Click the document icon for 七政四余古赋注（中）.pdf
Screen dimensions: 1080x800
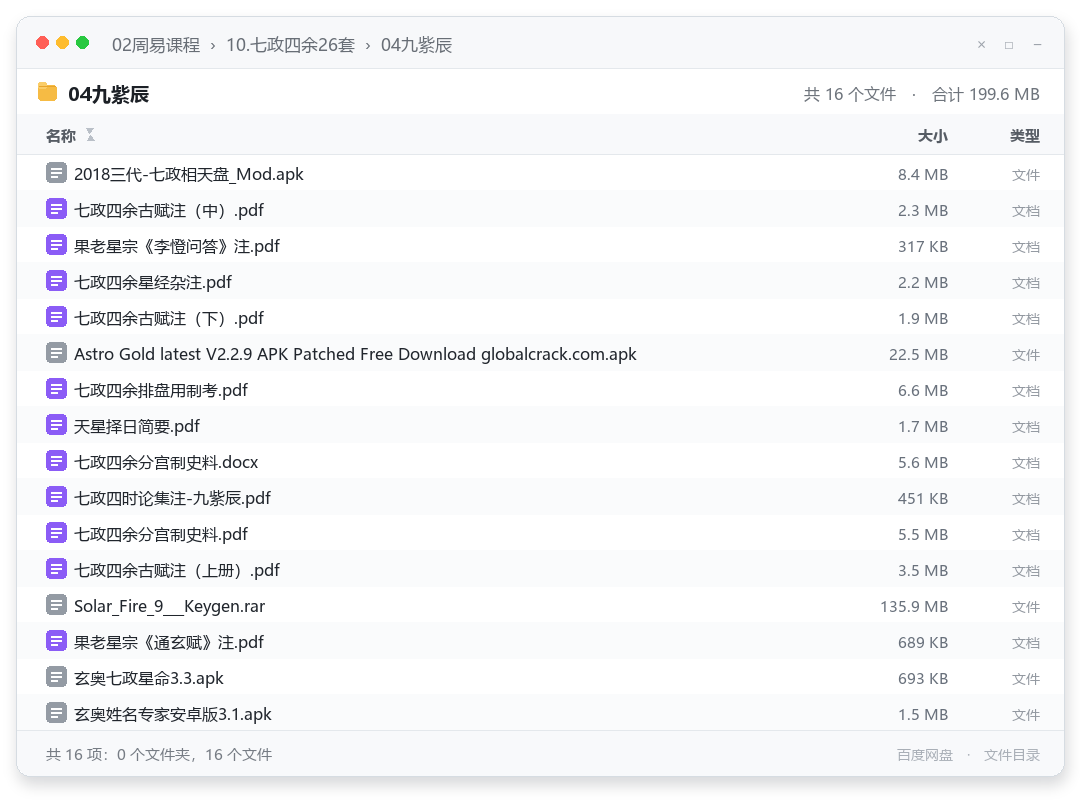(x=56, y=209)
